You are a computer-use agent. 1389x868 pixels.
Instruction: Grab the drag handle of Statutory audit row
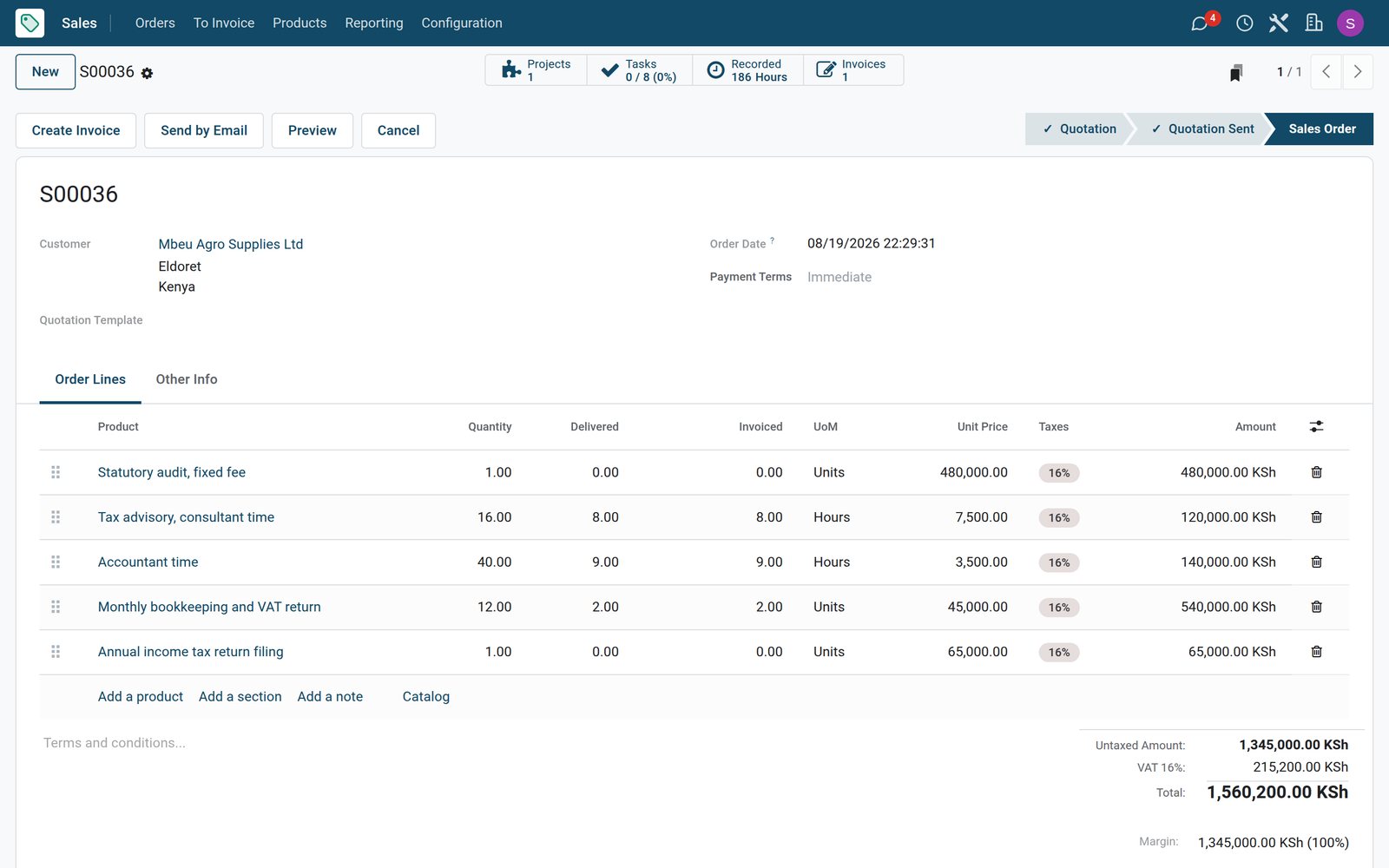tap(56, 472)
